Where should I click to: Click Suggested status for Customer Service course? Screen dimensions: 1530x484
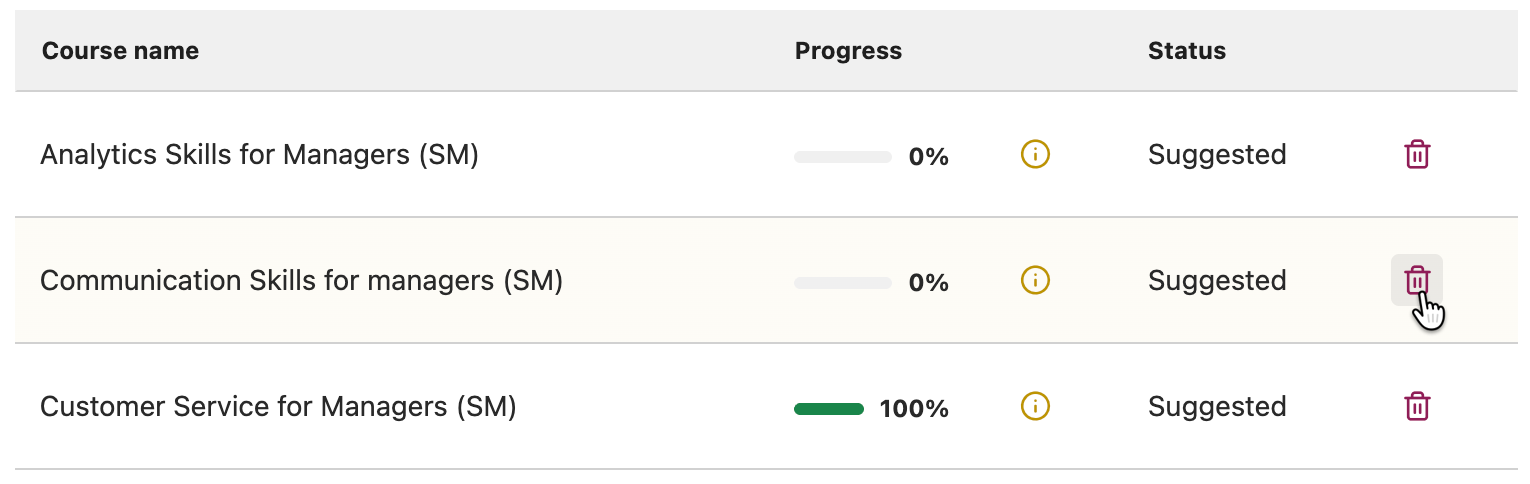(1217, 407)
